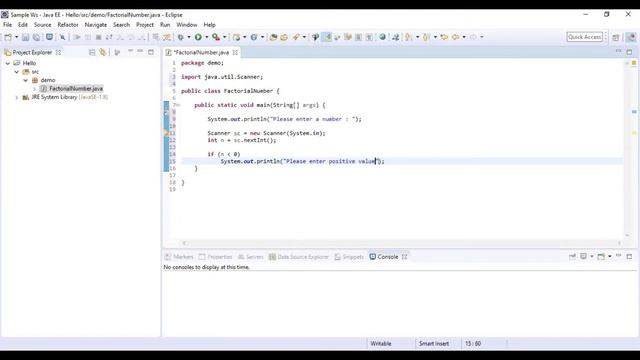Click the Search flashlight toolbar icon
Image resolution: width=640 pixels, height=360 pixels.
click(296, 37)
